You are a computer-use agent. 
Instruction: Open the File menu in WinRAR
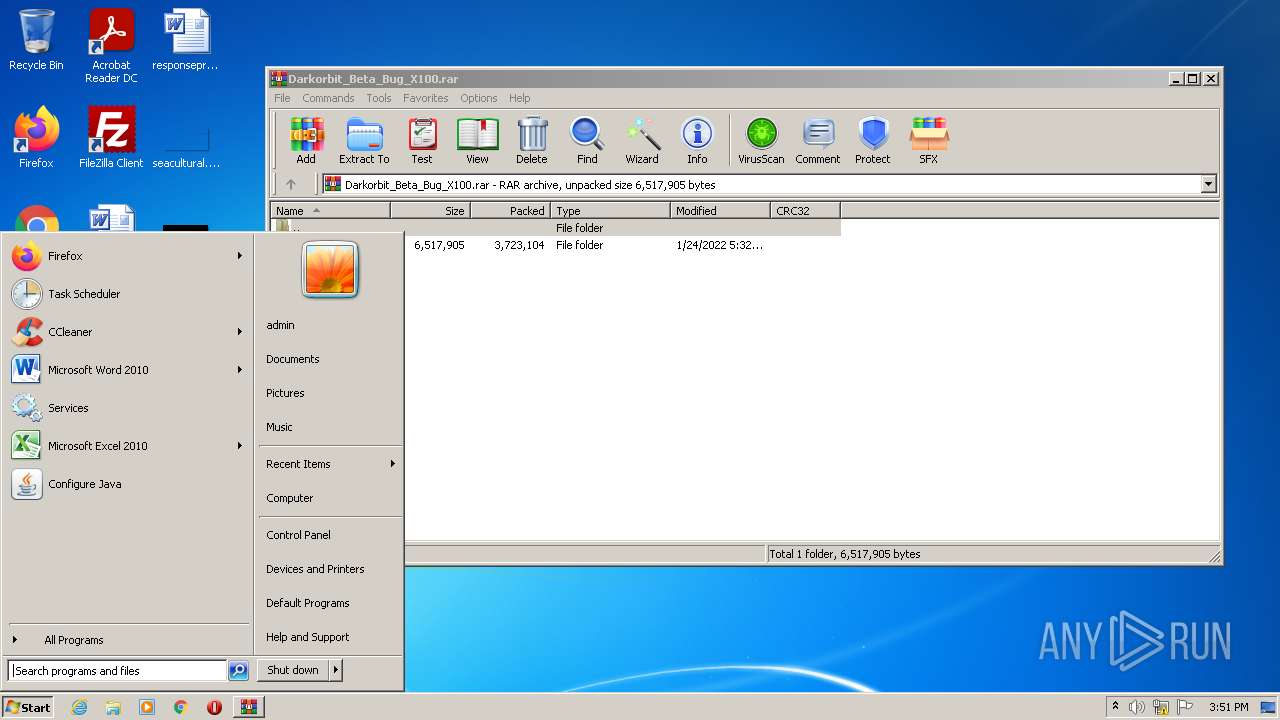click(282, 98)
